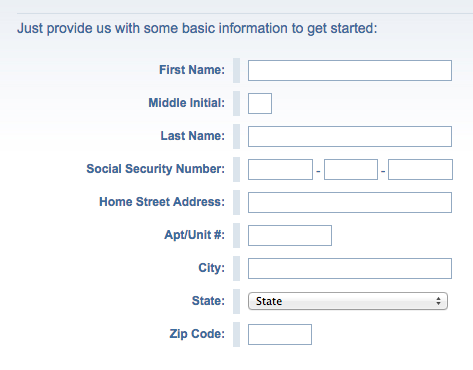Click the "Zip Code:" label text

pyautogui.click(x=197, y=334)
